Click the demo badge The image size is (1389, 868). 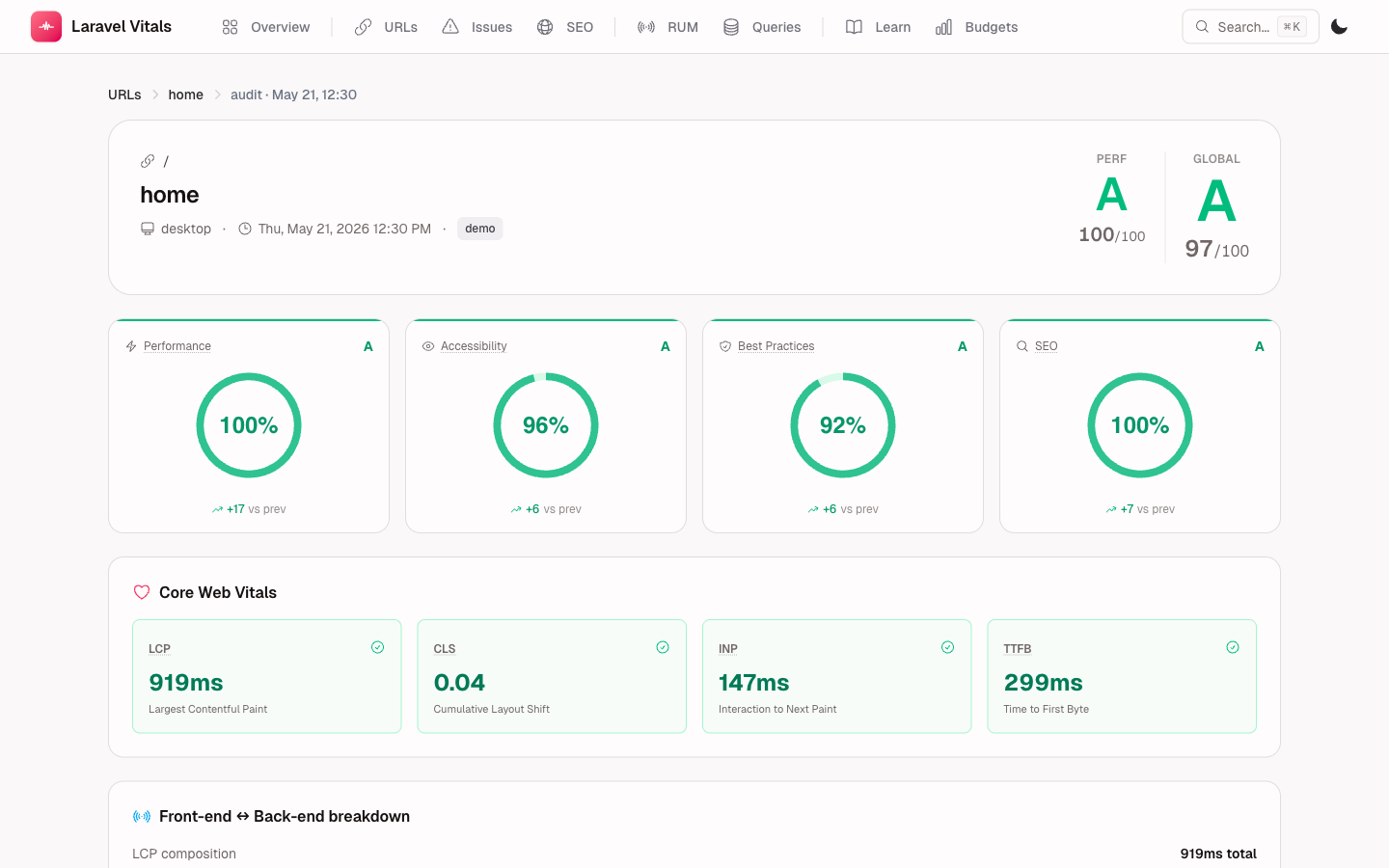(x=479, y=229)
